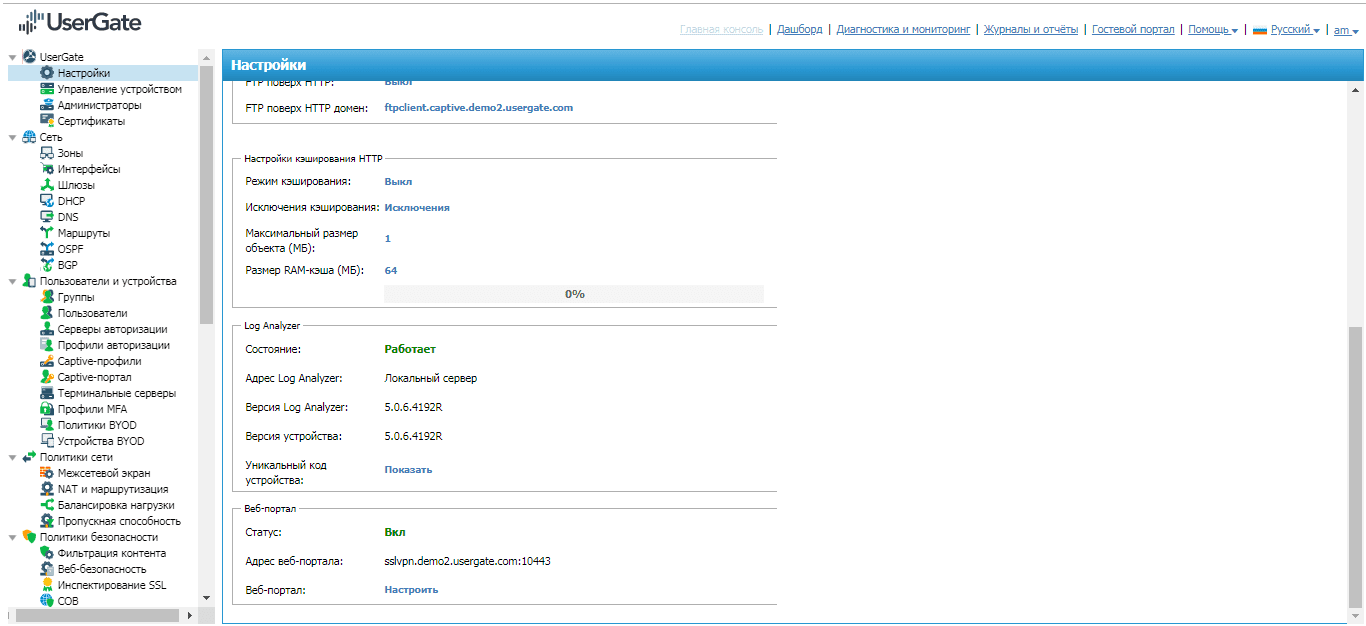Click Показать to reveal device code
This screenshot has height=626, width=1366.
pos(408,470)
